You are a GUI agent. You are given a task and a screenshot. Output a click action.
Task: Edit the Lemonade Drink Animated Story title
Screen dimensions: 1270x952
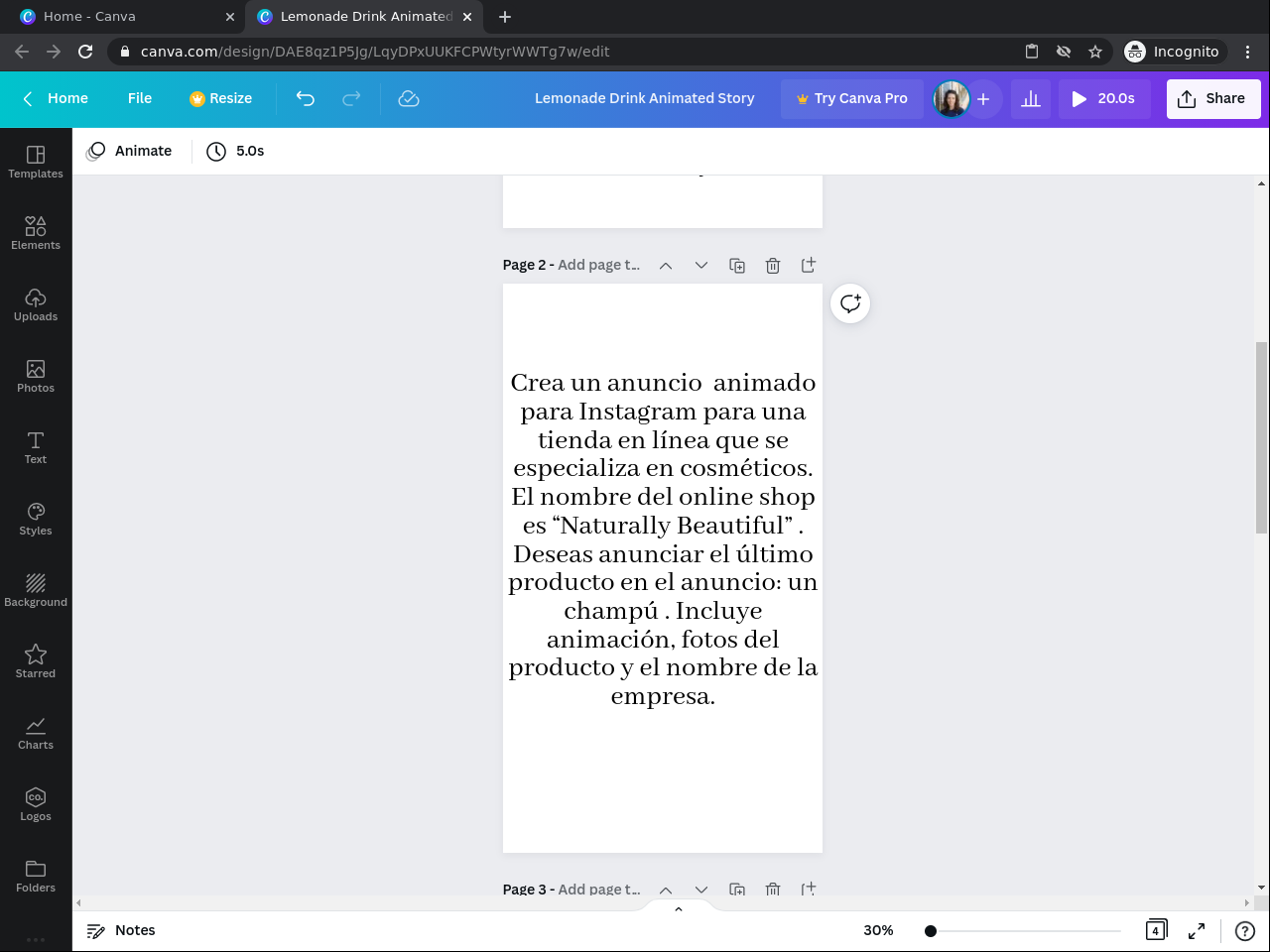645,98
